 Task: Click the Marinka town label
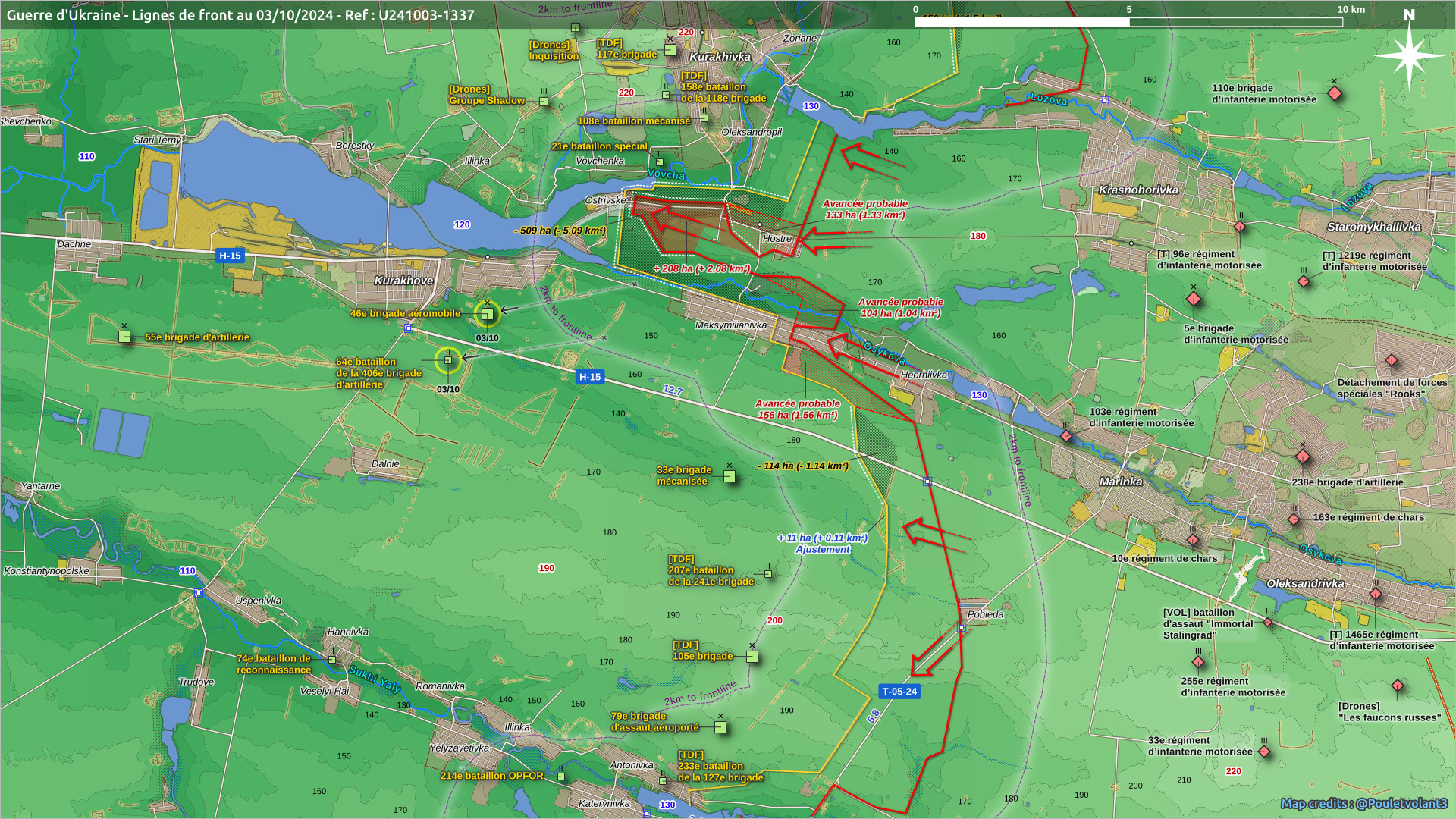(1120, 482)
